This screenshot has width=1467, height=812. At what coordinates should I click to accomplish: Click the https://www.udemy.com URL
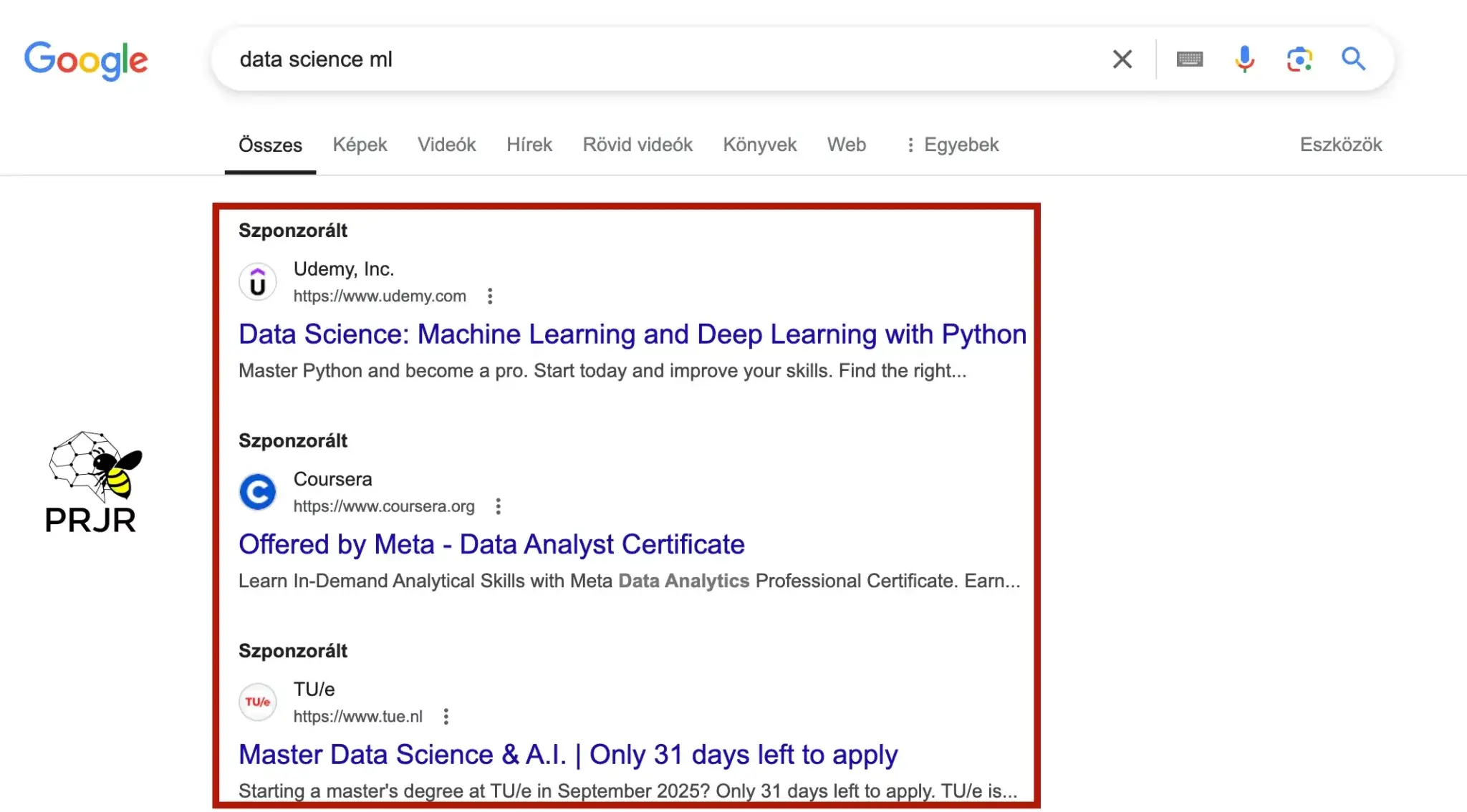tap(380, 296)
